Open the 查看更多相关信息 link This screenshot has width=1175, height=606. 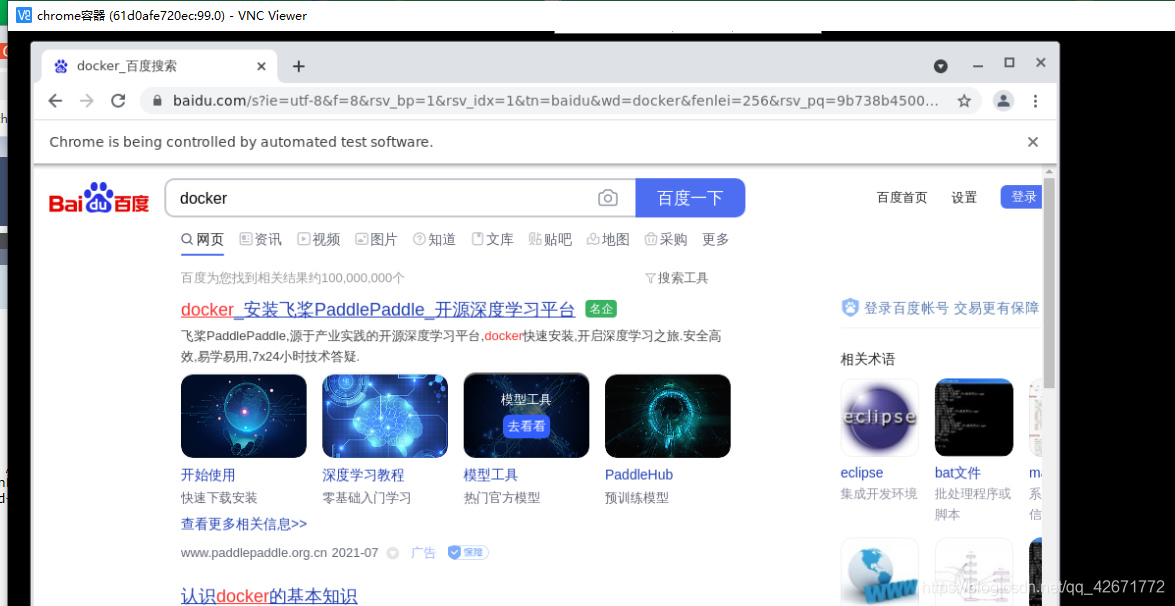pos(244,523)
